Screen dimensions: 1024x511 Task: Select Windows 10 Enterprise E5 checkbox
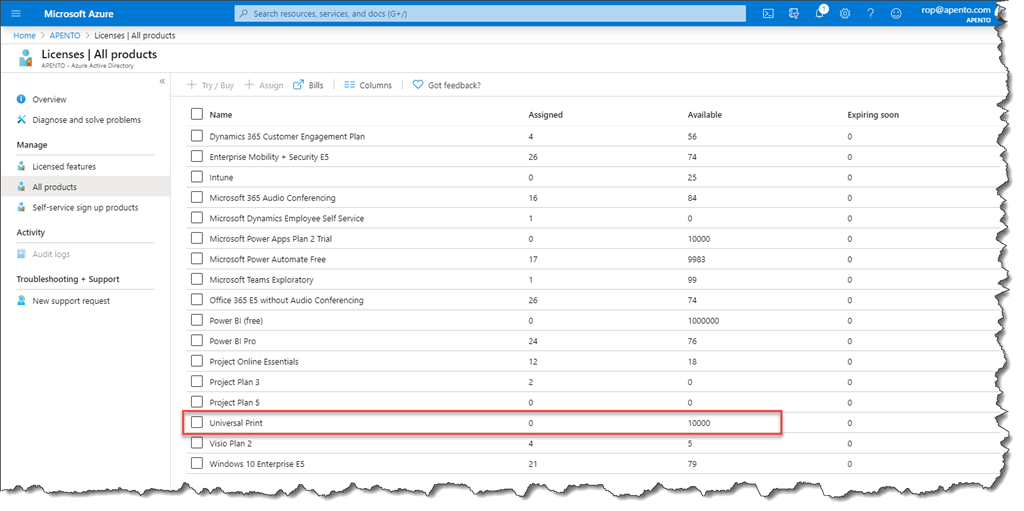[197, 463]
